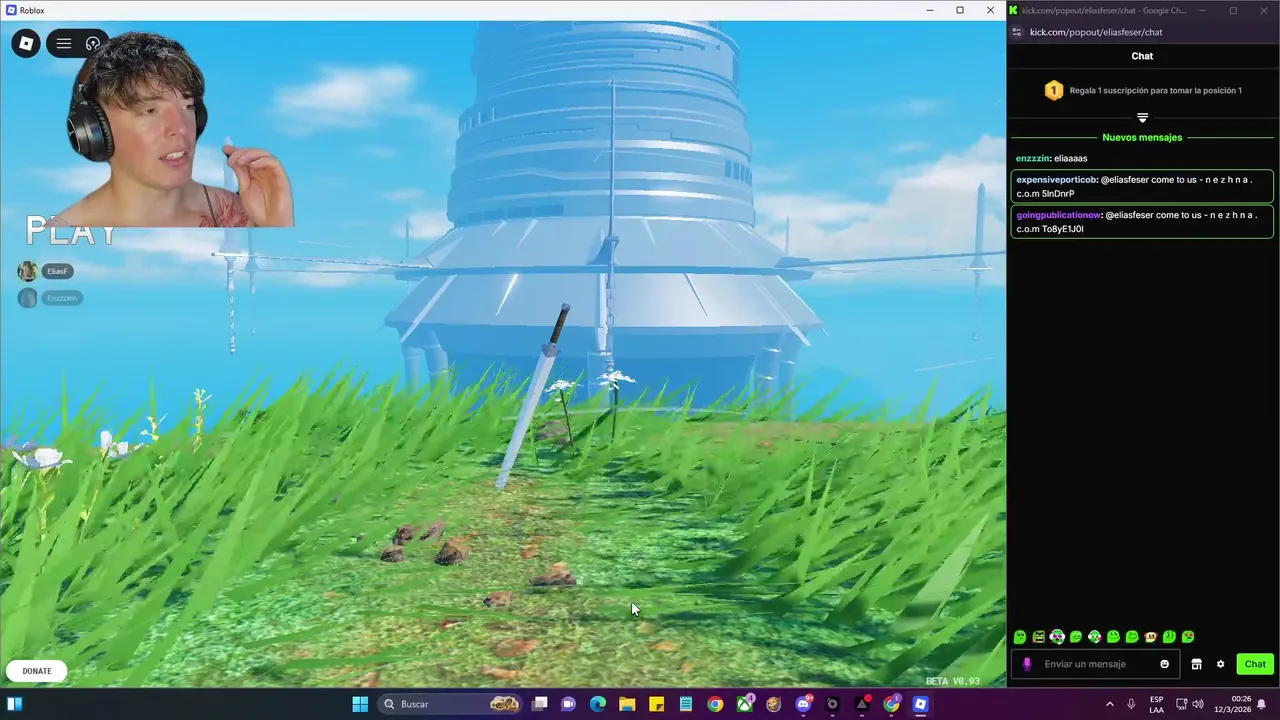Open the Roblox logo menu button

point(26,43)
